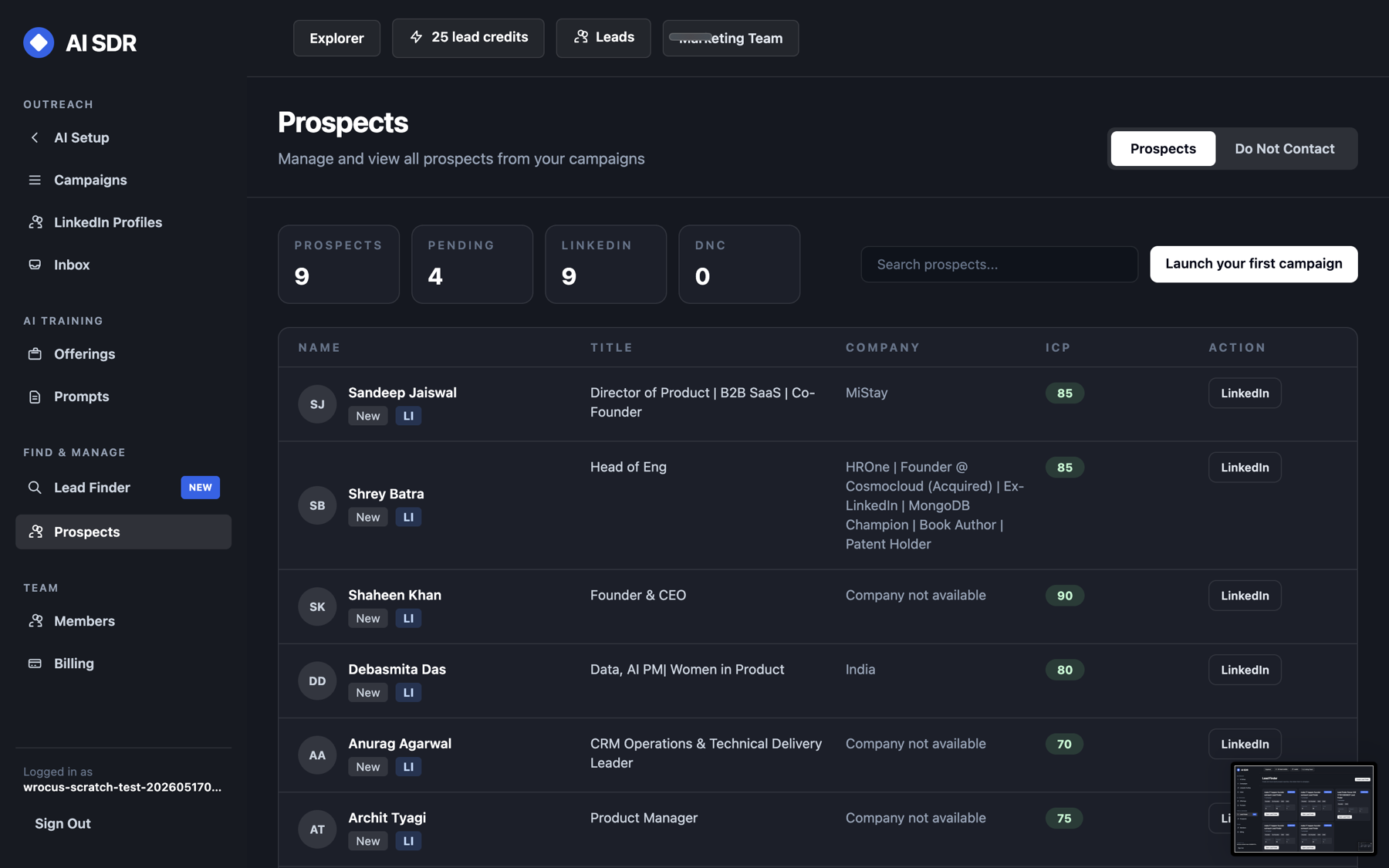Image resolution: width=1389 pixels, height=868 pixels.
Task: Click the Founder & CEO title cell
Action: 638,595
